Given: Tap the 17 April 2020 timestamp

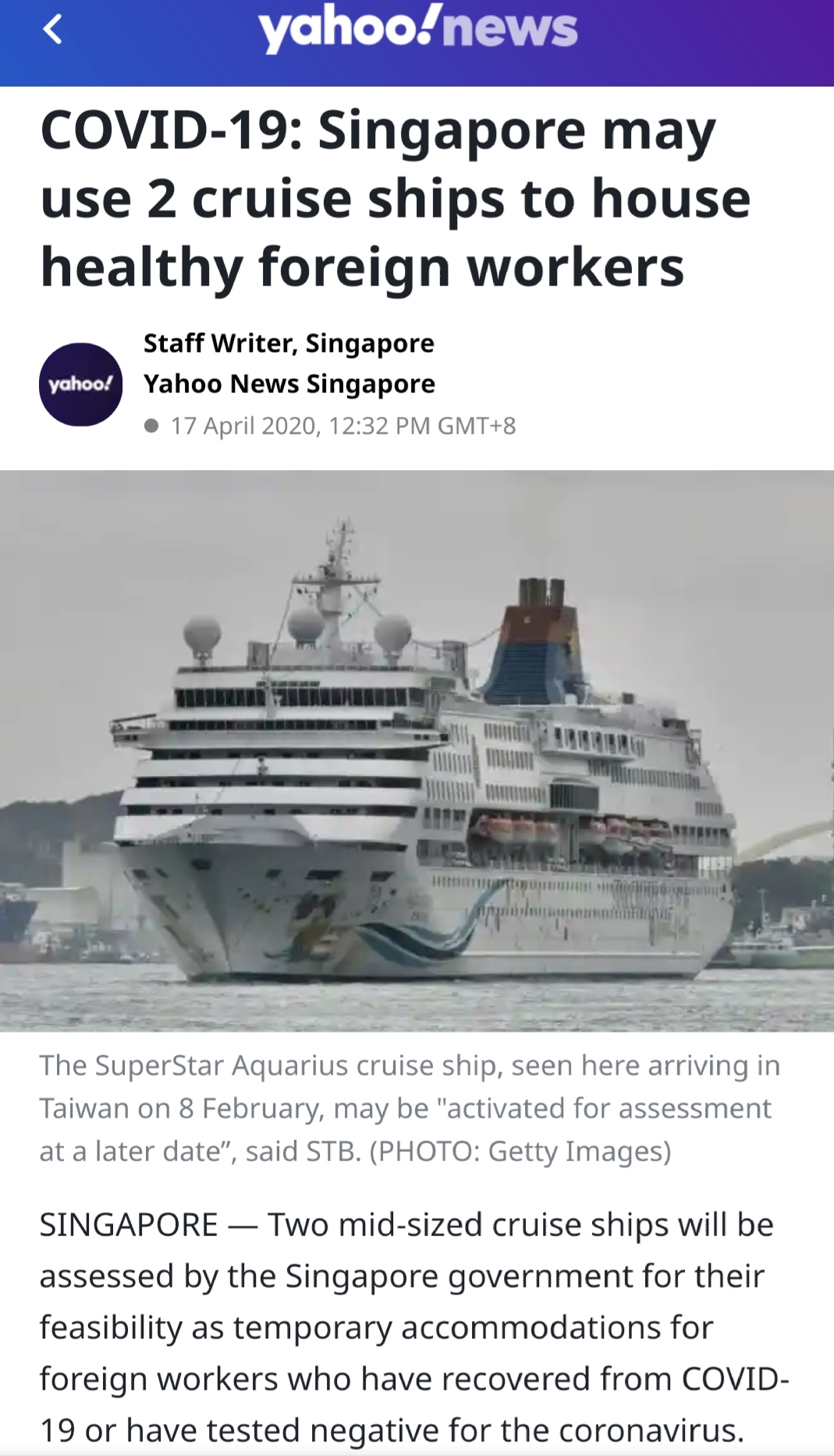Looking at the screenshot, I should coord(343,426).
